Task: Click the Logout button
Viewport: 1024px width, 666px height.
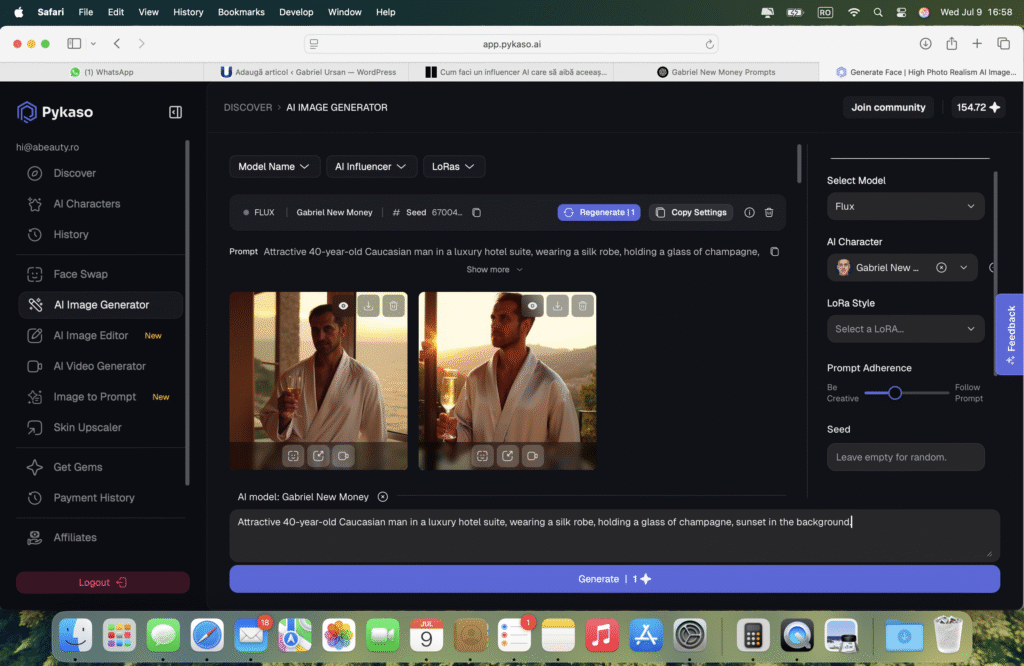Action: 103,582
